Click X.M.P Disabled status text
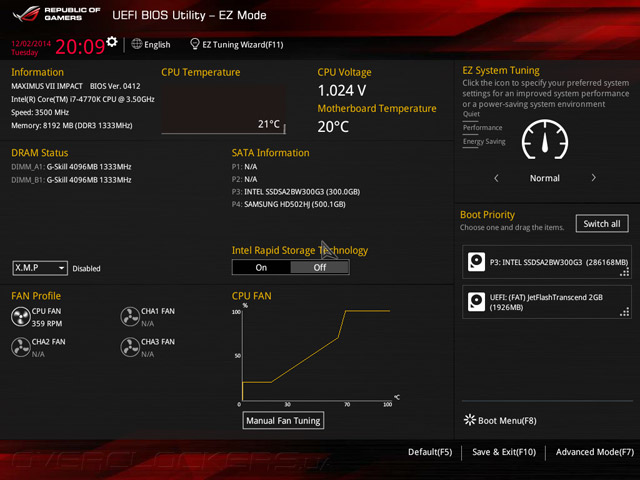The image size is (640, 480). pyautogui.click(x=87, y=269)
